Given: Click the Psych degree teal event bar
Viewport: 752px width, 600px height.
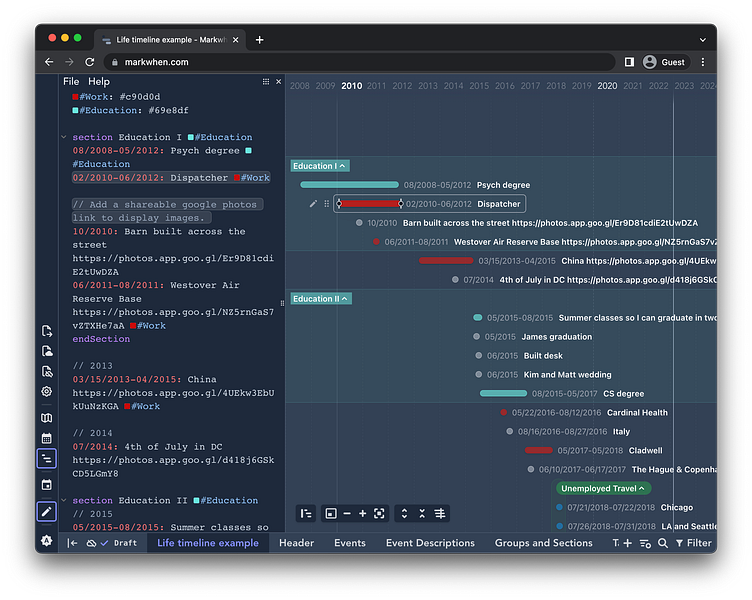Looking at the screenshot, I should (x=349, y=185).
